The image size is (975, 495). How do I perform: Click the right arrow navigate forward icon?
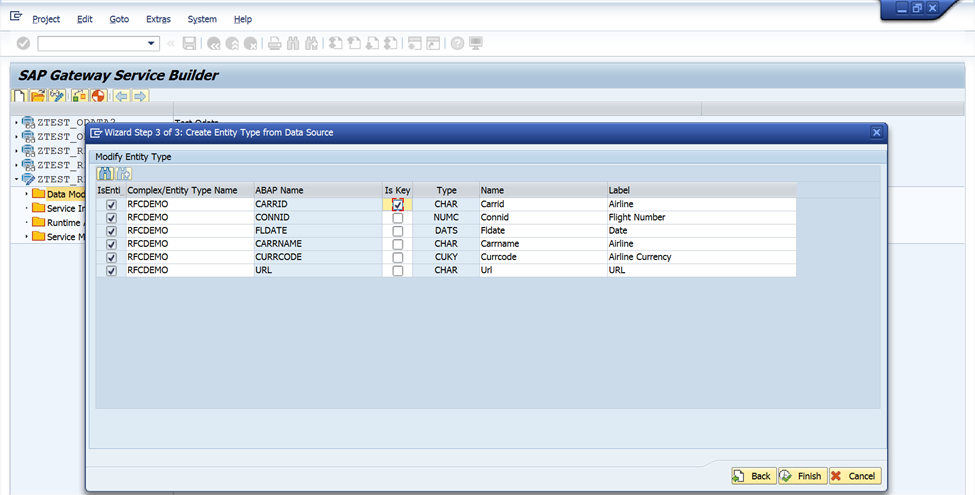[140, 96]
